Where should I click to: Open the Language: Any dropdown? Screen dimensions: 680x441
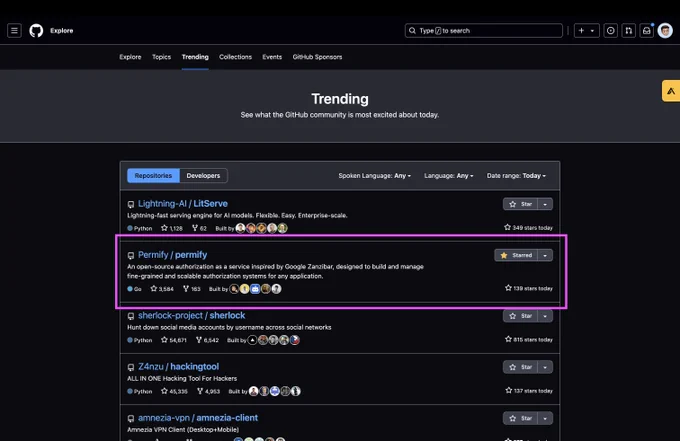[x=449, y=176]
